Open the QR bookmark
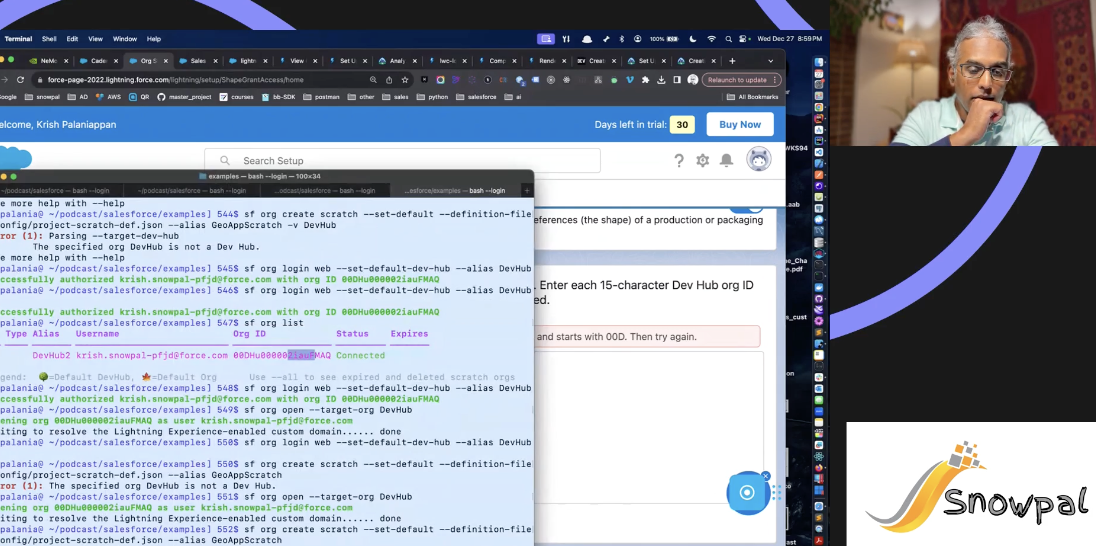 (139, 97)
